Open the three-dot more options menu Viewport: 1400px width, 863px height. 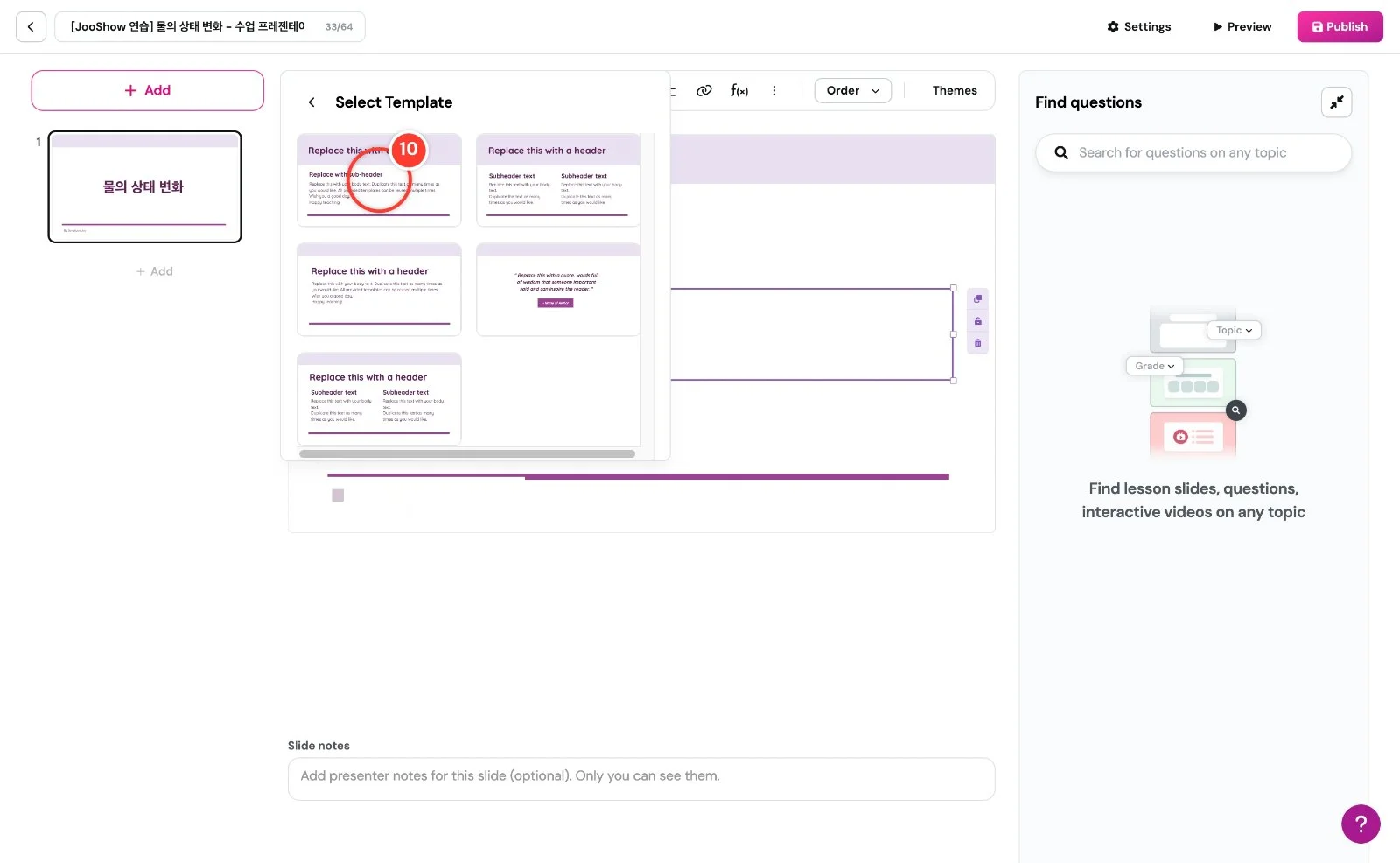[773, 90]
